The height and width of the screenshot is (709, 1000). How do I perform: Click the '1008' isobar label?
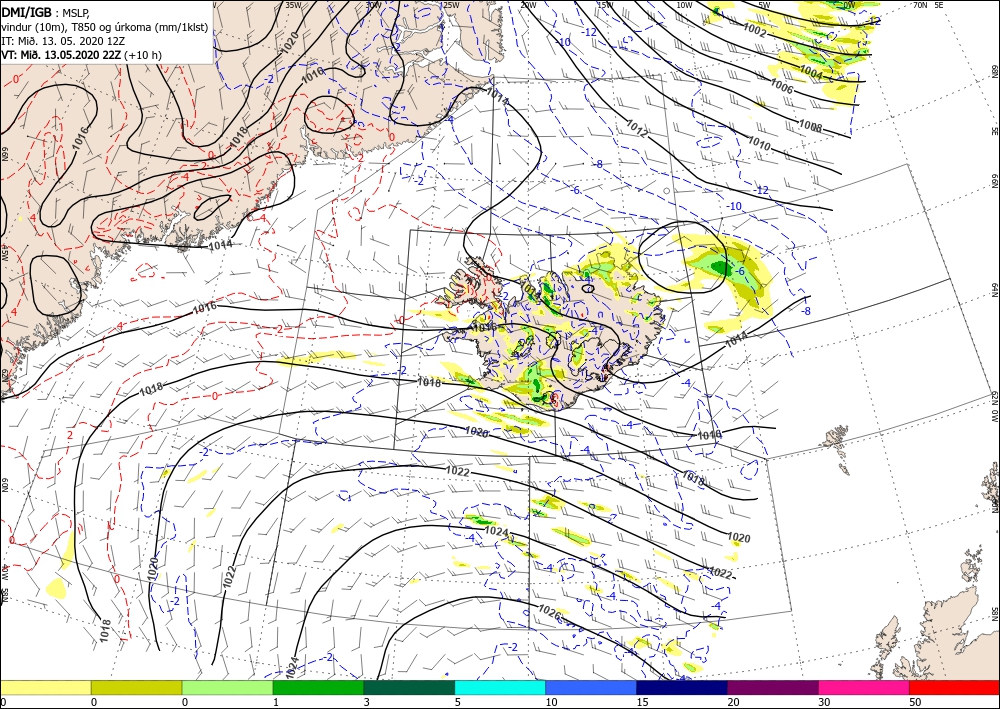click(810, 126)
